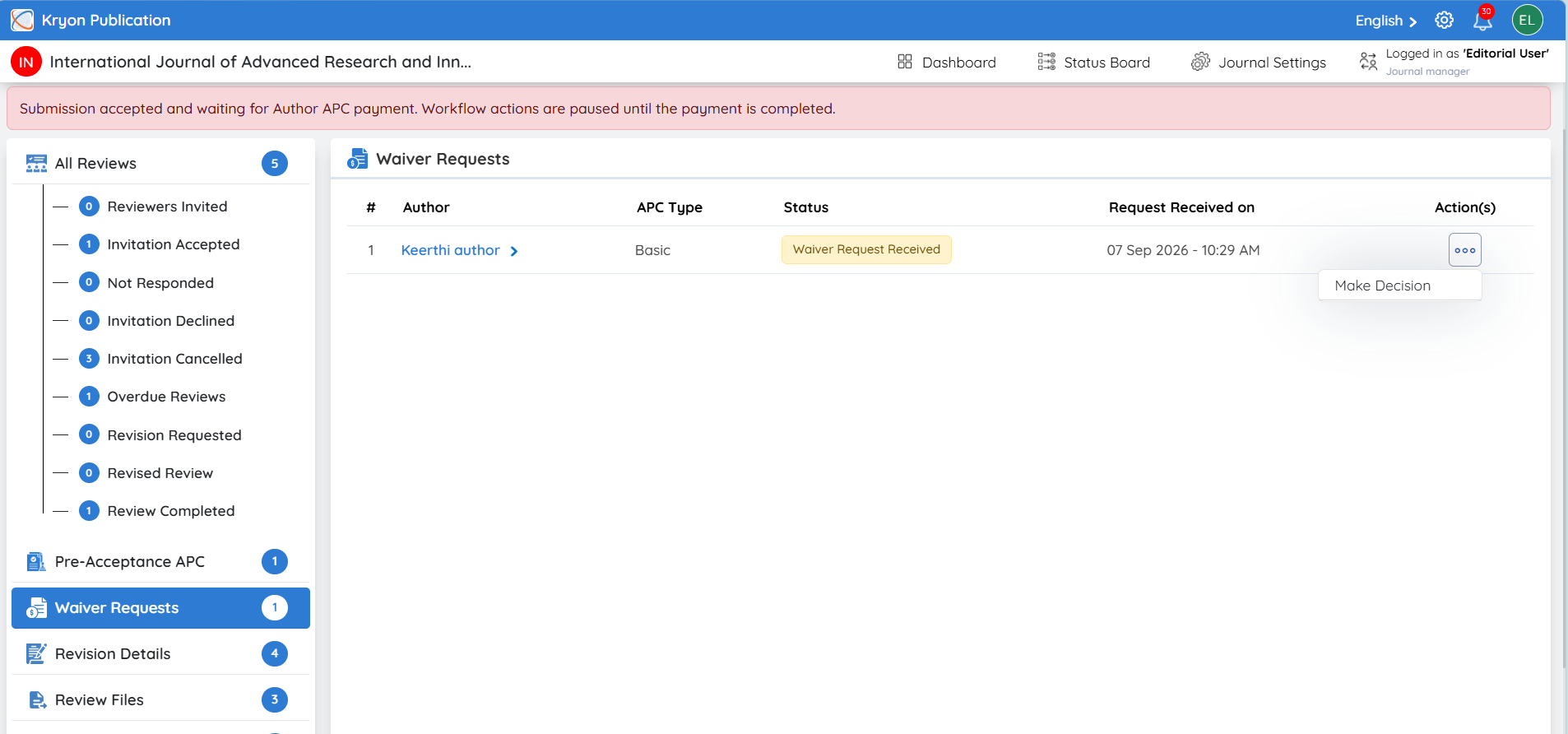Click the '07 Sep 2026 - 10:29 AM' date cell
The height and width of the screenshot is (734, 1568).
(1183, 250)
